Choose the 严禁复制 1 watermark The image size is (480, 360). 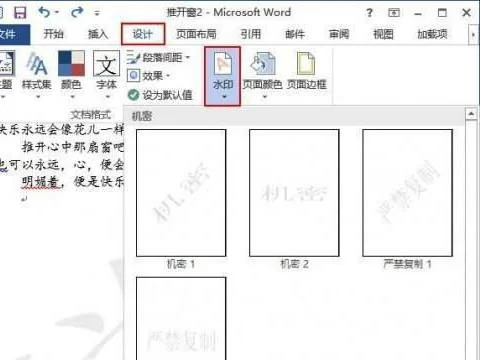click(x=407, y=193)
